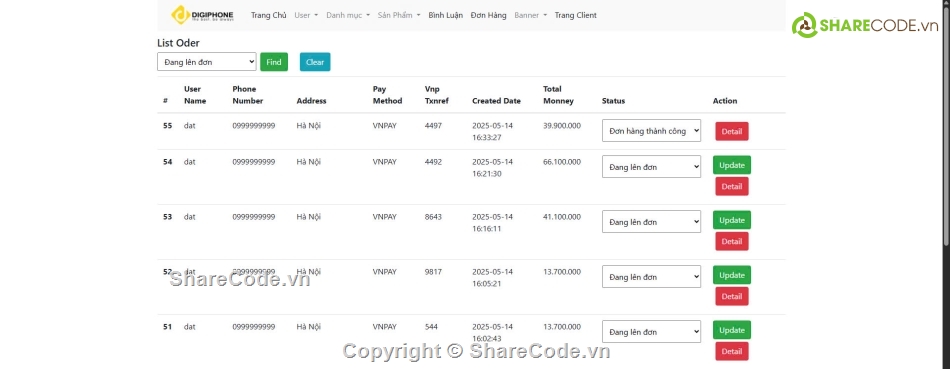Click order number 53
Viewport: 950px width, 369px height.
click(x=168, y=217)
